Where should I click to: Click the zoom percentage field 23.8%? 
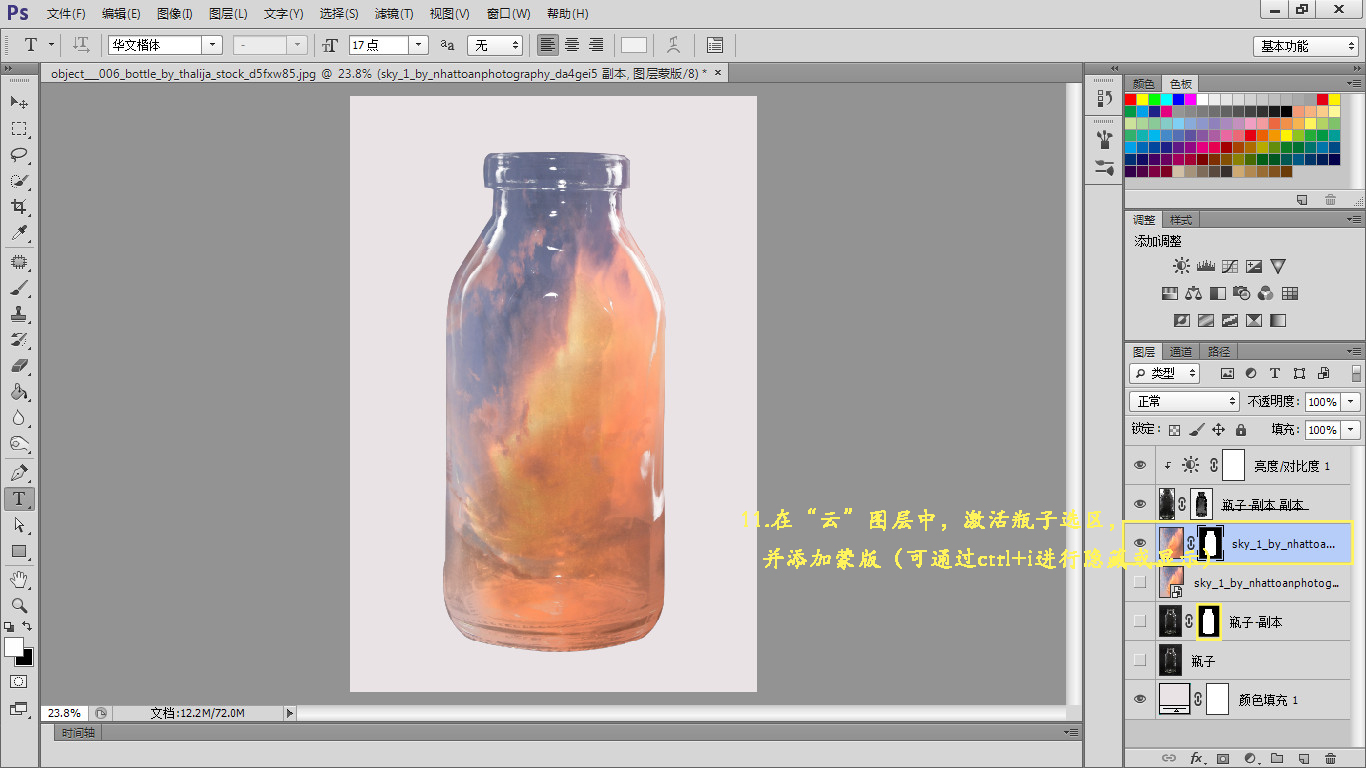[64, 713]
